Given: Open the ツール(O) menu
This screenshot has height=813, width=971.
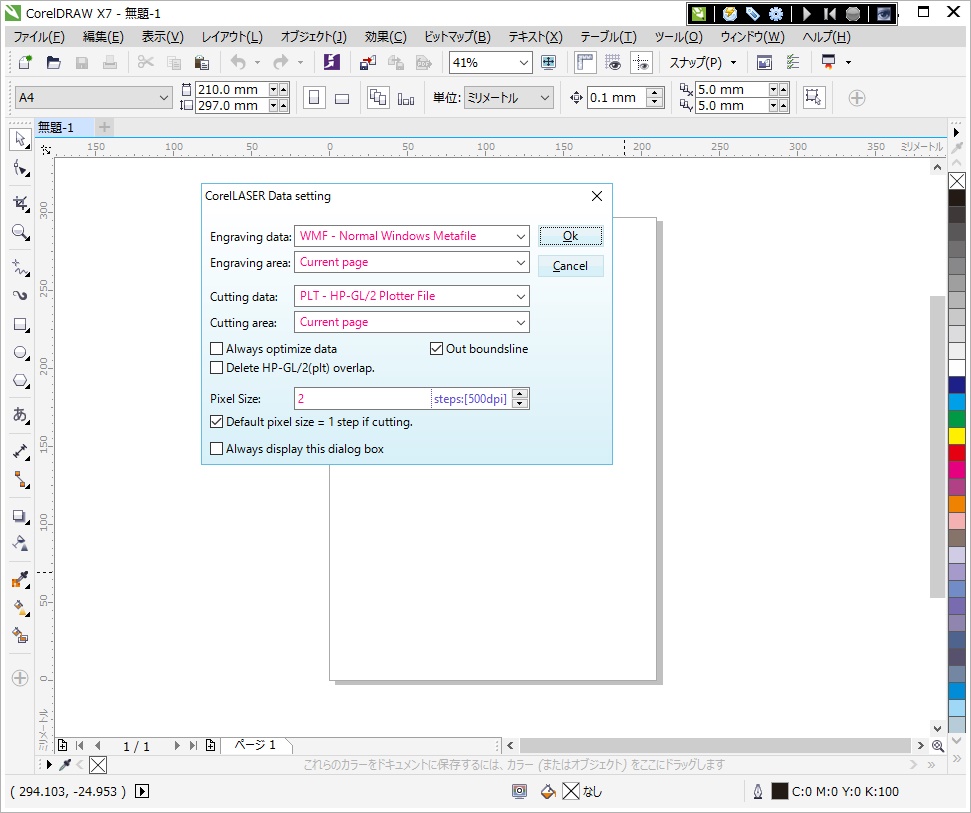Looking at the screenshot, I should (x=679, y=37).
